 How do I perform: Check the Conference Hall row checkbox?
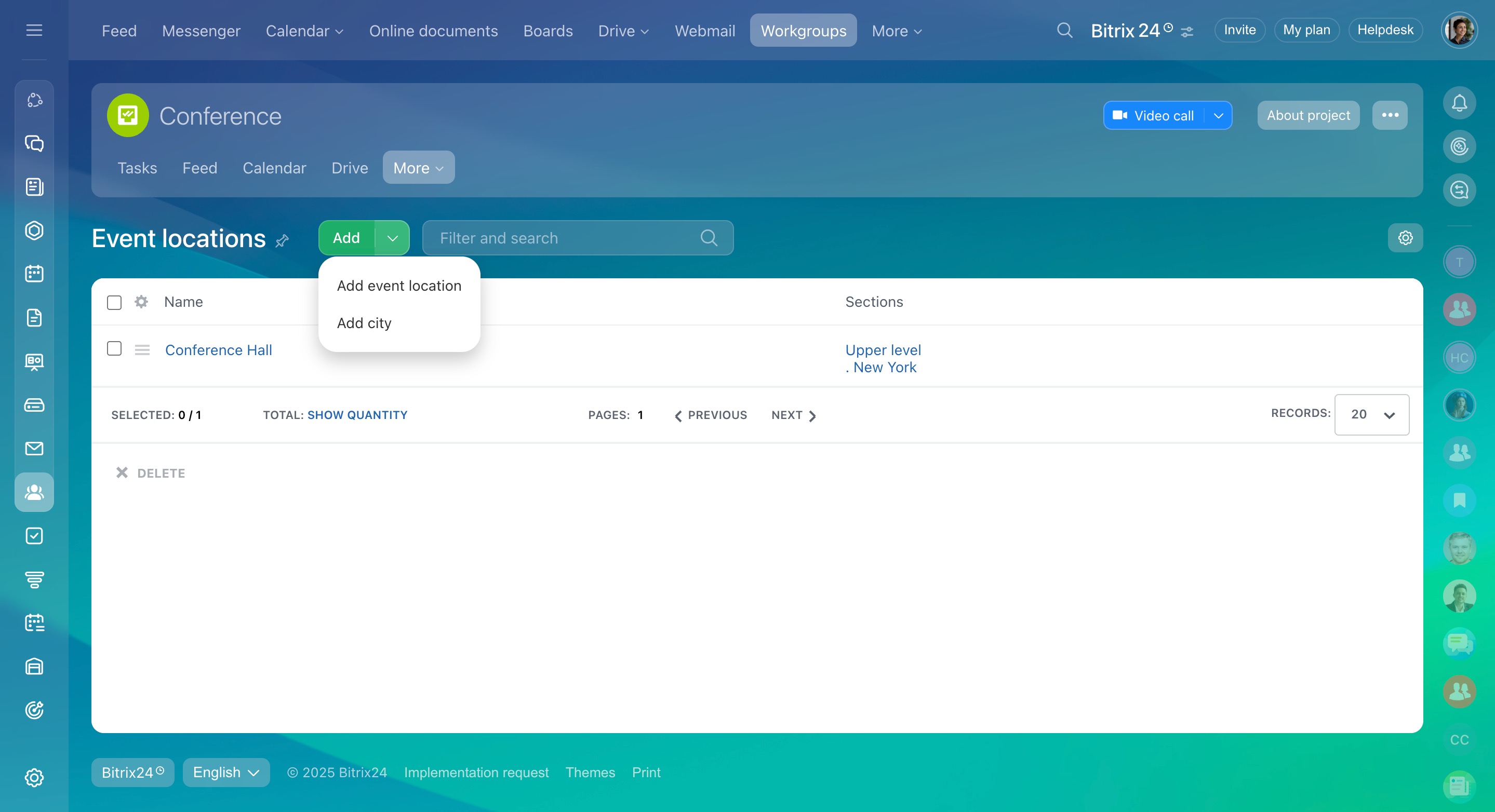114,348
